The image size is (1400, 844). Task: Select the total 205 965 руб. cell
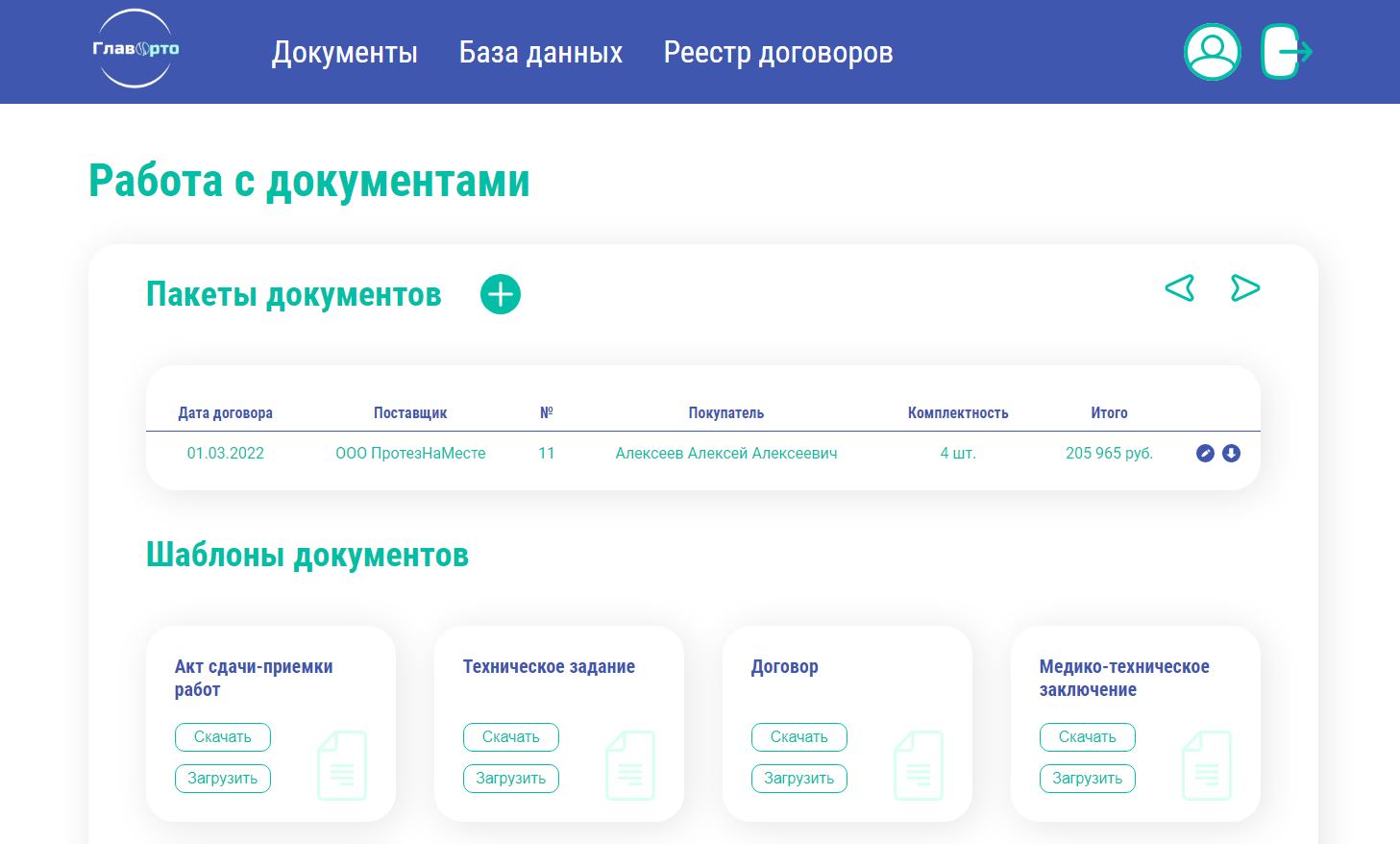pos(1109,454)
